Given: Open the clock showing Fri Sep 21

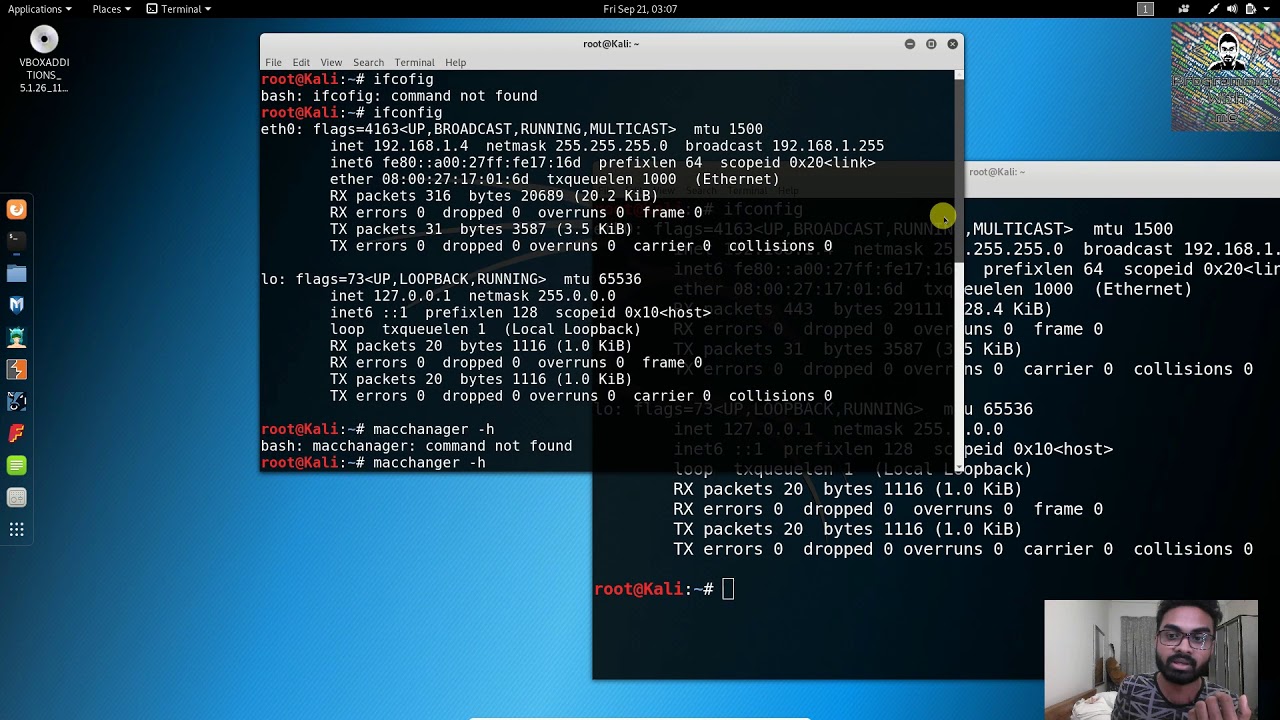Looking at the screenshot, I should pos(640,9).
